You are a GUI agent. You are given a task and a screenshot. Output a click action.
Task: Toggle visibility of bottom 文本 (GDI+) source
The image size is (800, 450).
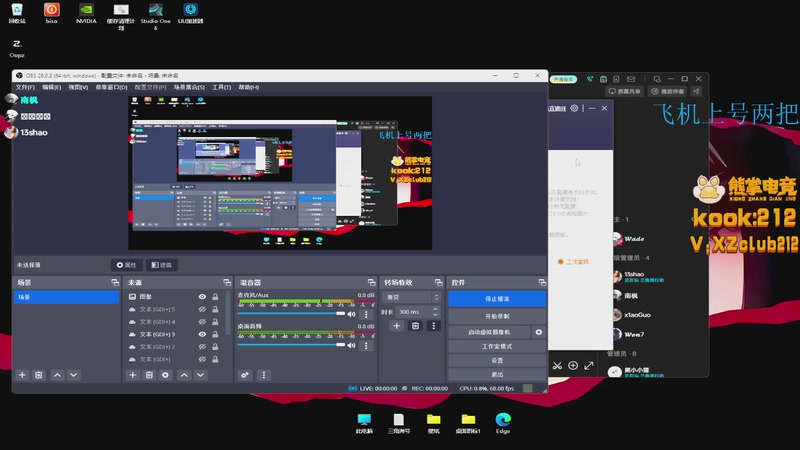click(x=202, y=359)
